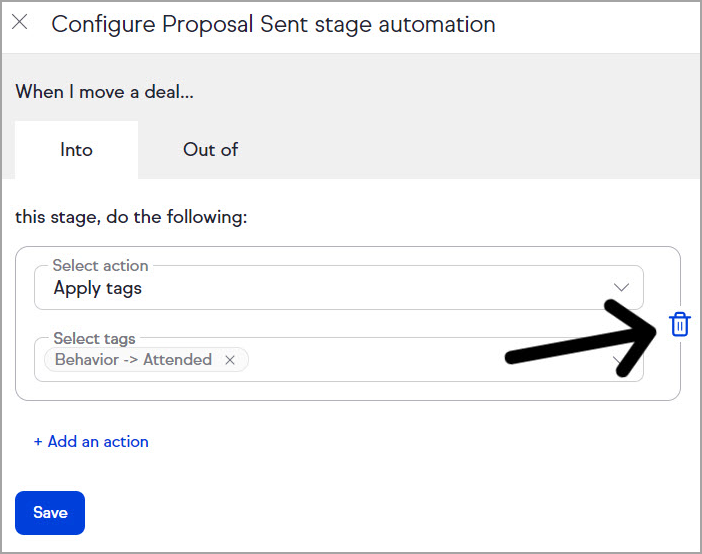Screen dimensions: 702x554
Task: Click the "When I move a deal..." text
Action: 104,92
